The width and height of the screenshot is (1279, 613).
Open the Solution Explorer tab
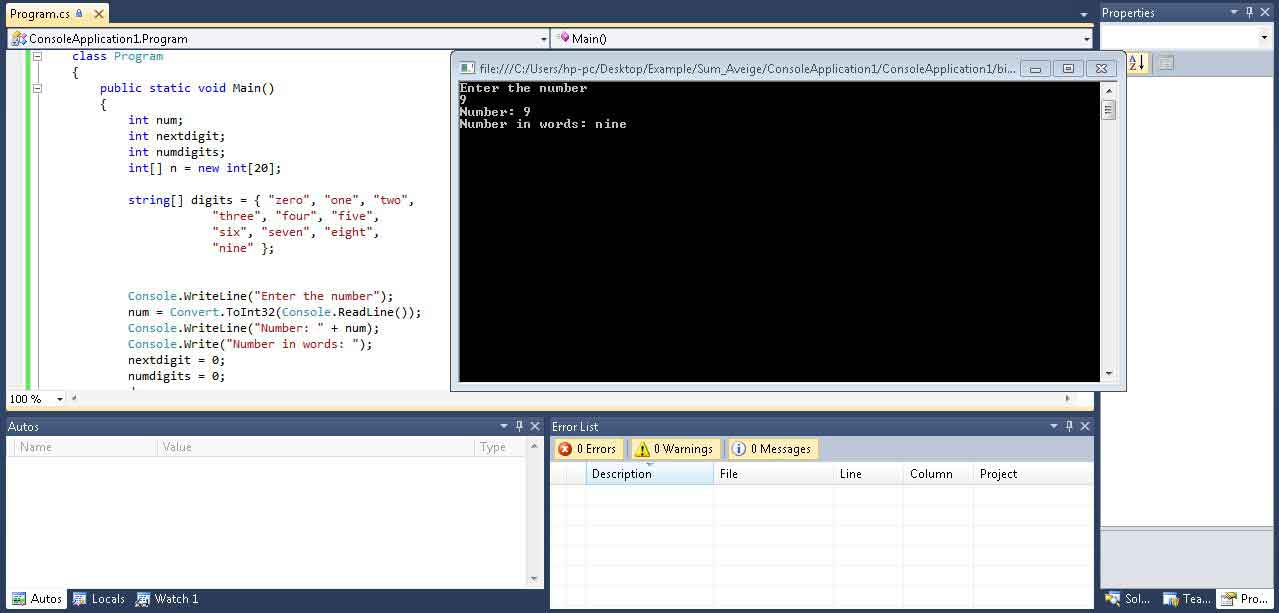tap(1128, 599)
